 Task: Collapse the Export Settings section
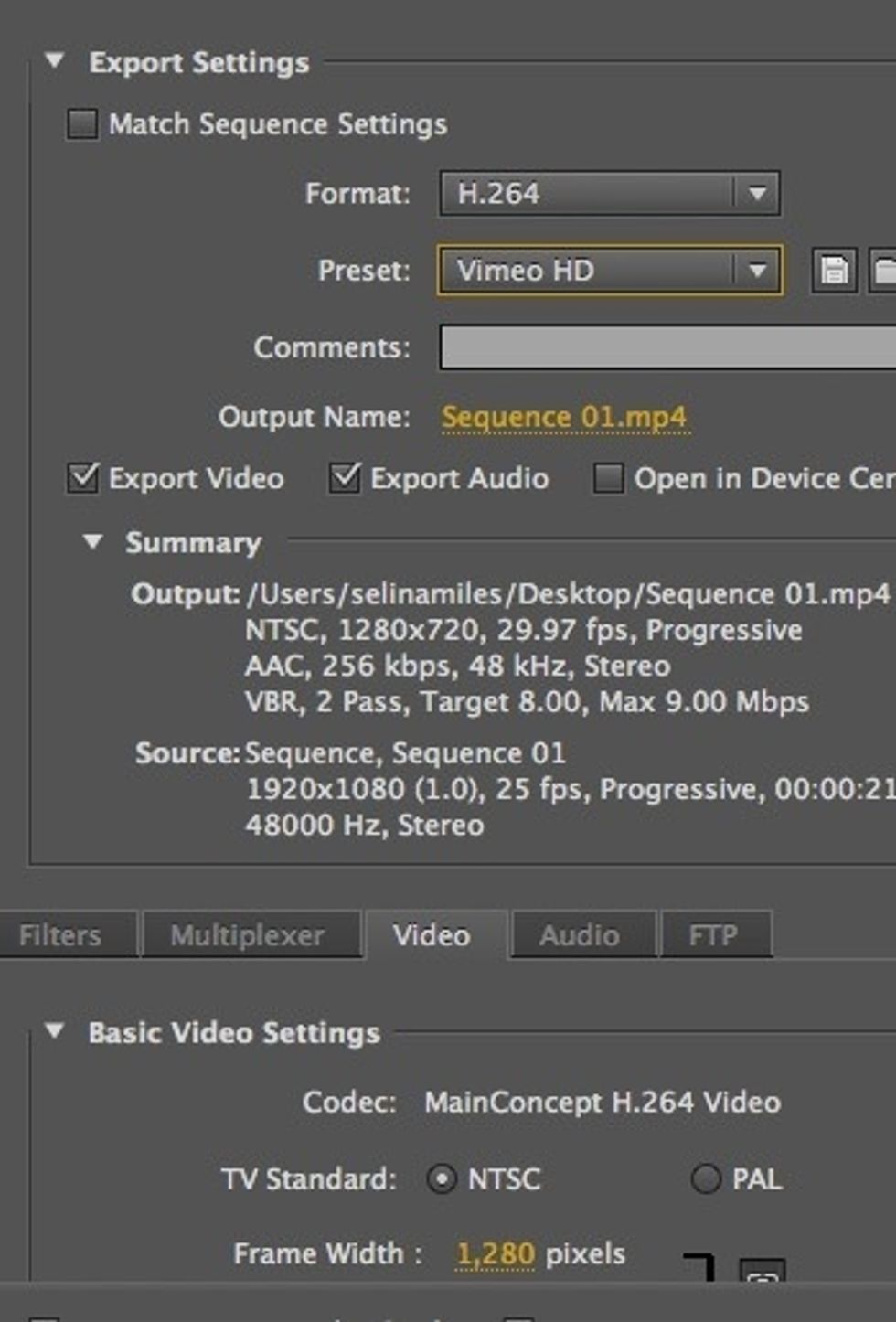[54, 62]
